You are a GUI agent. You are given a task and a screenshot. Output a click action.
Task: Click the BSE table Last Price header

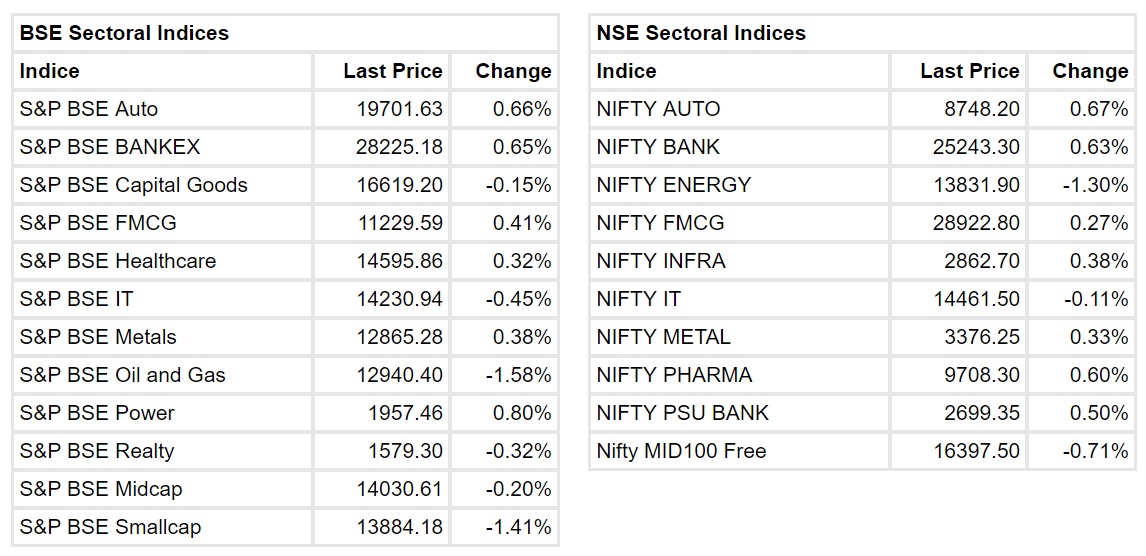coord(392,71)
